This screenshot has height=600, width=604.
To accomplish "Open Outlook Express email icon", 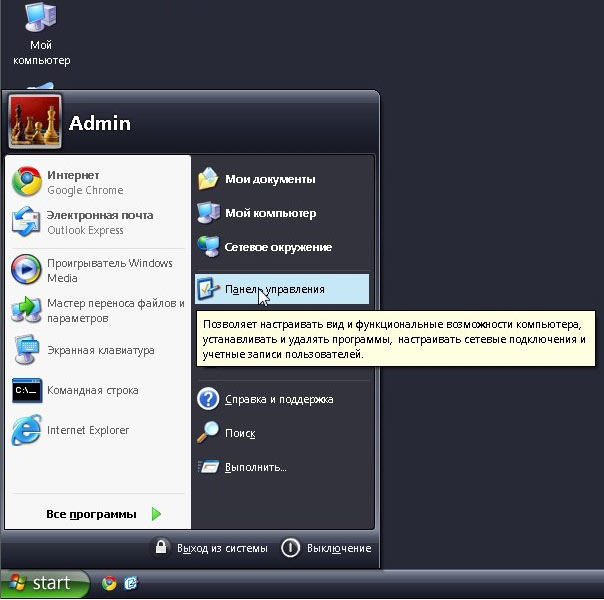I will pos(26,222).
